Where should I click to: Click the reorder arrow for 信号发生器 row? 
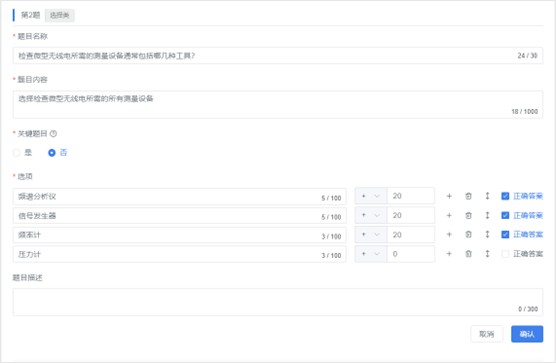pos(487,215)
